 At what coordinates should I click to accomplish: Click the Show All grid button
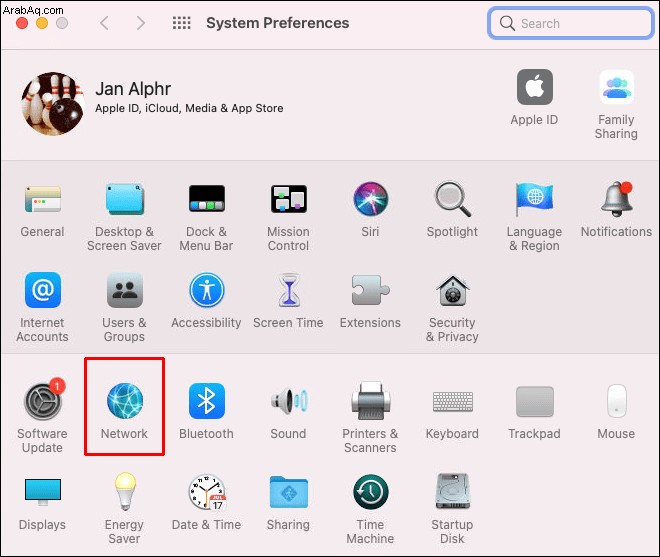[x=181, y=23]
